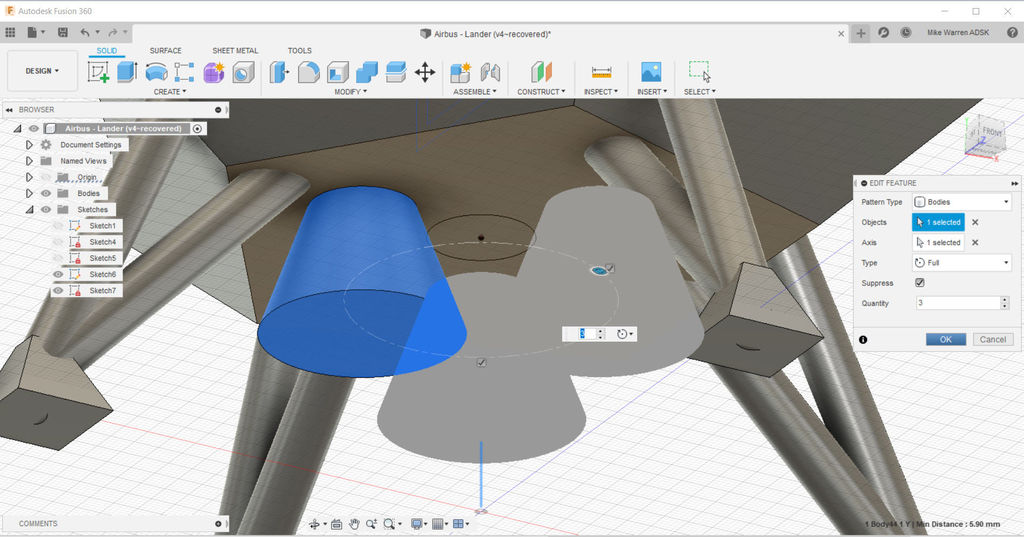Click the Insert image icon
1024x537 pixels.
pos(651,72)
